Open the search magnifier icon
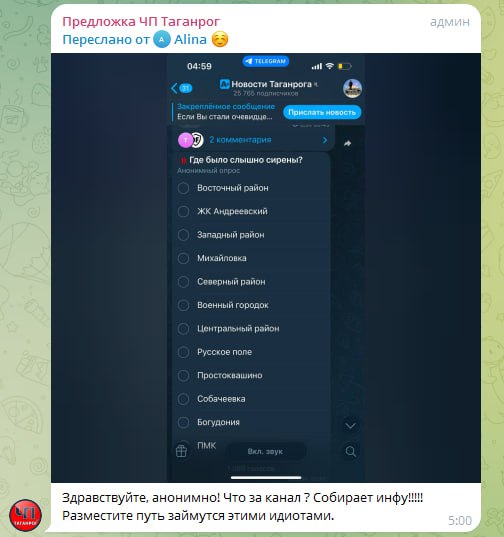This screenshot has height=537, width=504. click(x=350, y=451)
